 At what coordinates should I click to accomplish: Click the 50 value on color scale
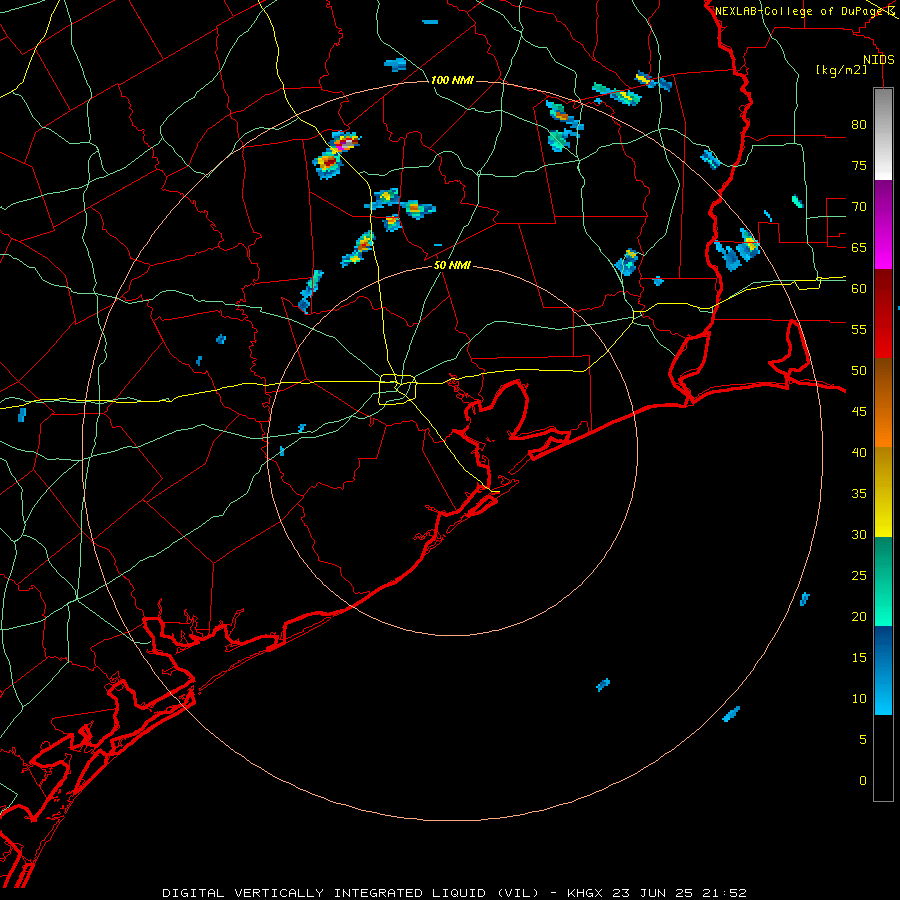[x=859, y=371]
